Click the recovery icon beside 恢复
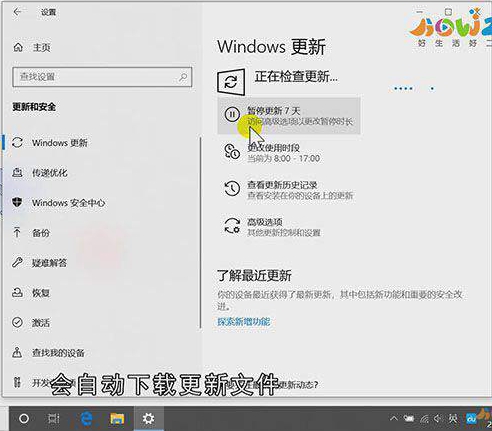492x431 pixels. 17,293
